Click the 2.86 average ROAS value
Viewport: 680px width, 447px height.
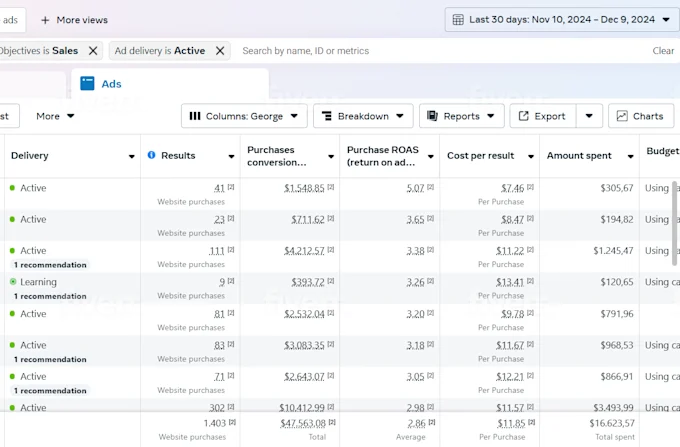[x=417, y=423]
